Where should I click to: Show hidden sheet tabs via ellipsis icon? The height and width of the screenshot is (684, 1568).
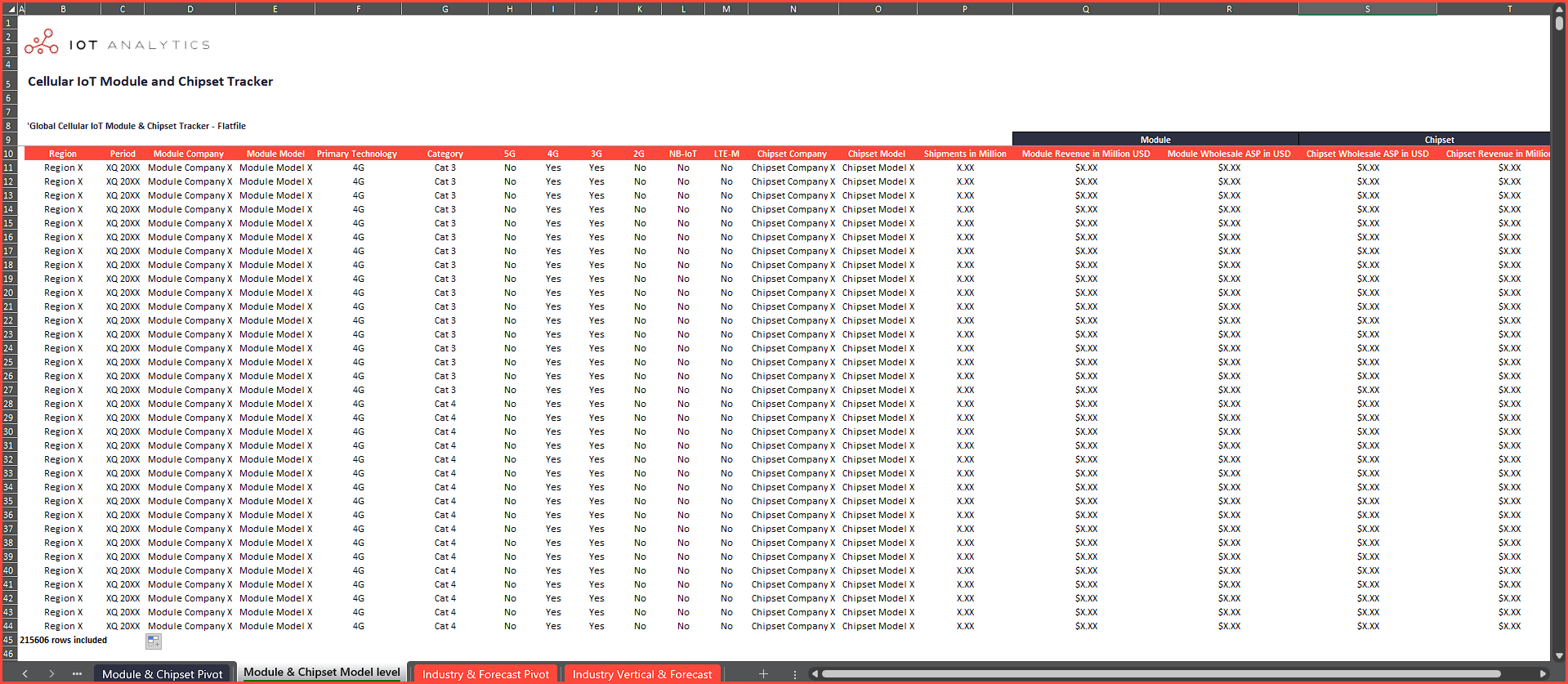click(x=77, y=674)
